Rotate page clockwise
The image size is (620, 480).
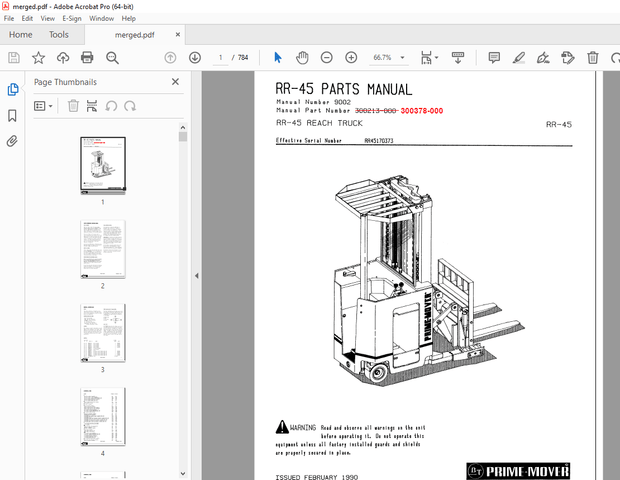tap(130, 106)
